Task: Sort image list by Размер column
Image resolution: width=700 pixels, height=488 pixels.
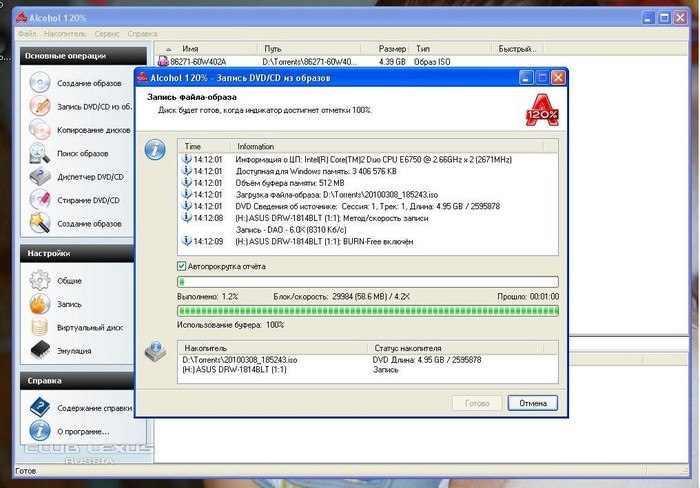Action: [392, 48]
